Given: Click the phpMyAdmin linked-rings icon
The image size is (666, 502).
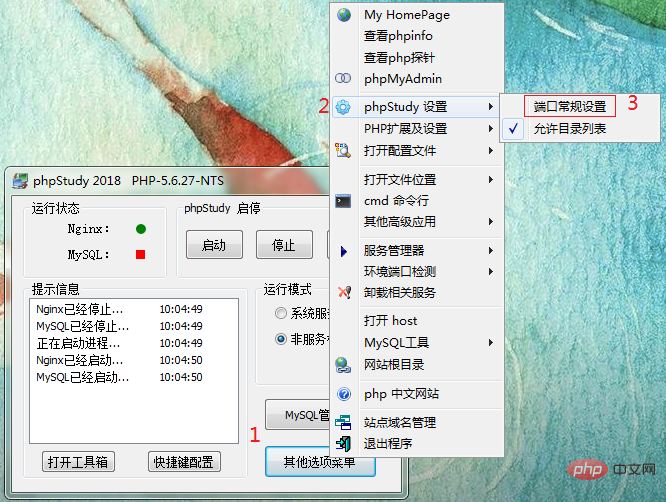Looking at the screenshot, I should 343,78.
